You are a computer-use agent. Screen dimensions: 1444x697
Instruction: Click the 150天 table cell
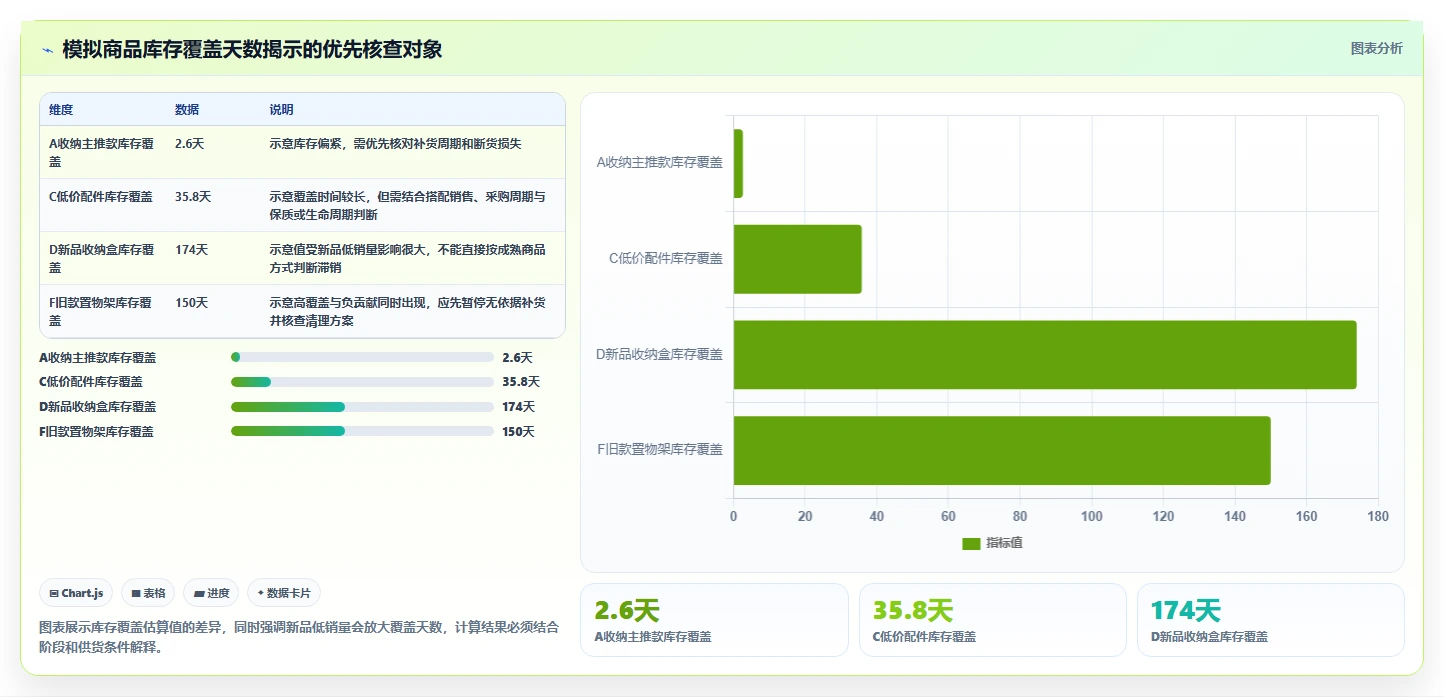point(191,303)
